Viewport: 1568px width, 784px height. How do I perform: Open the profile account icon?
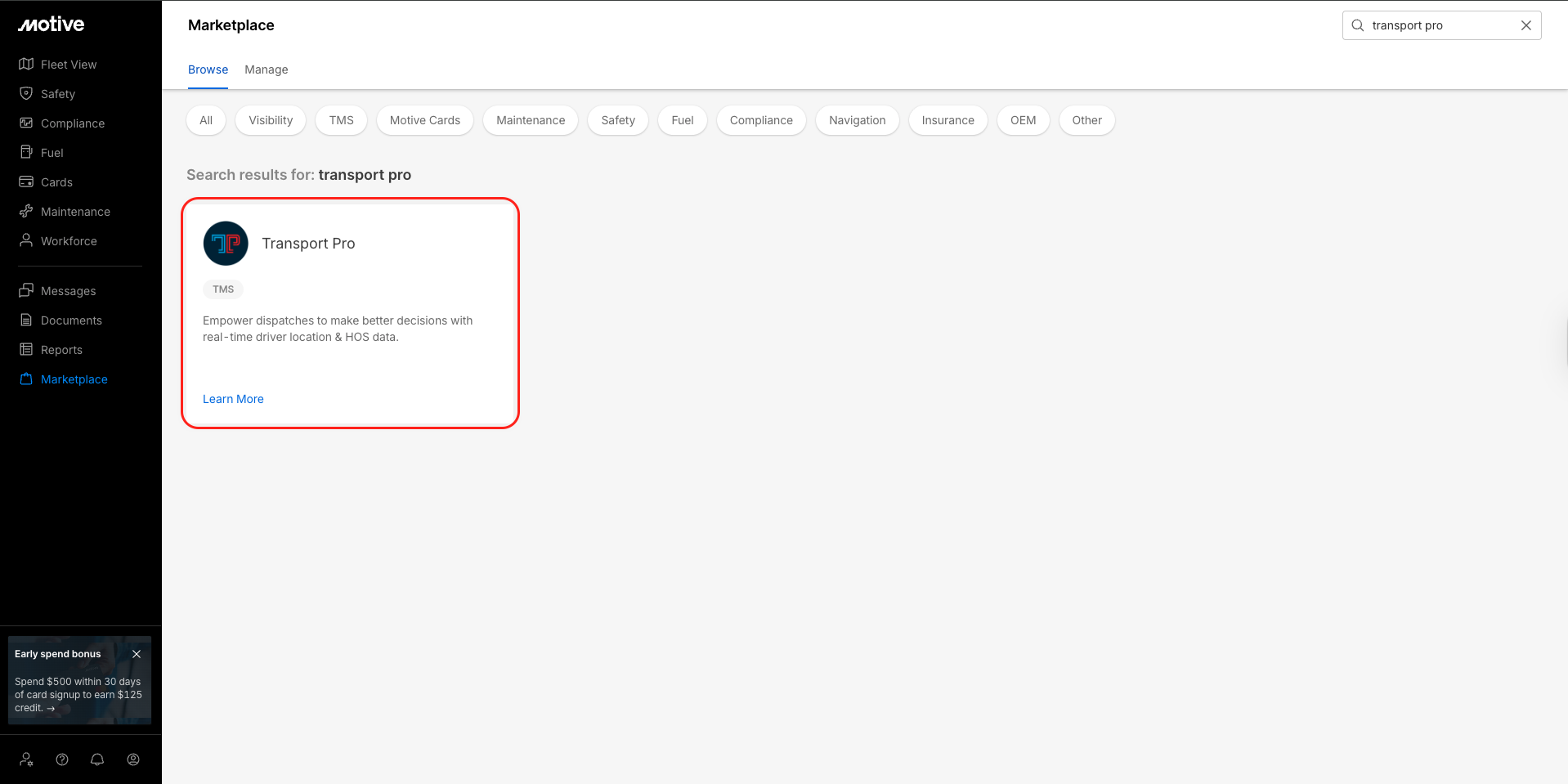point(133,759)
